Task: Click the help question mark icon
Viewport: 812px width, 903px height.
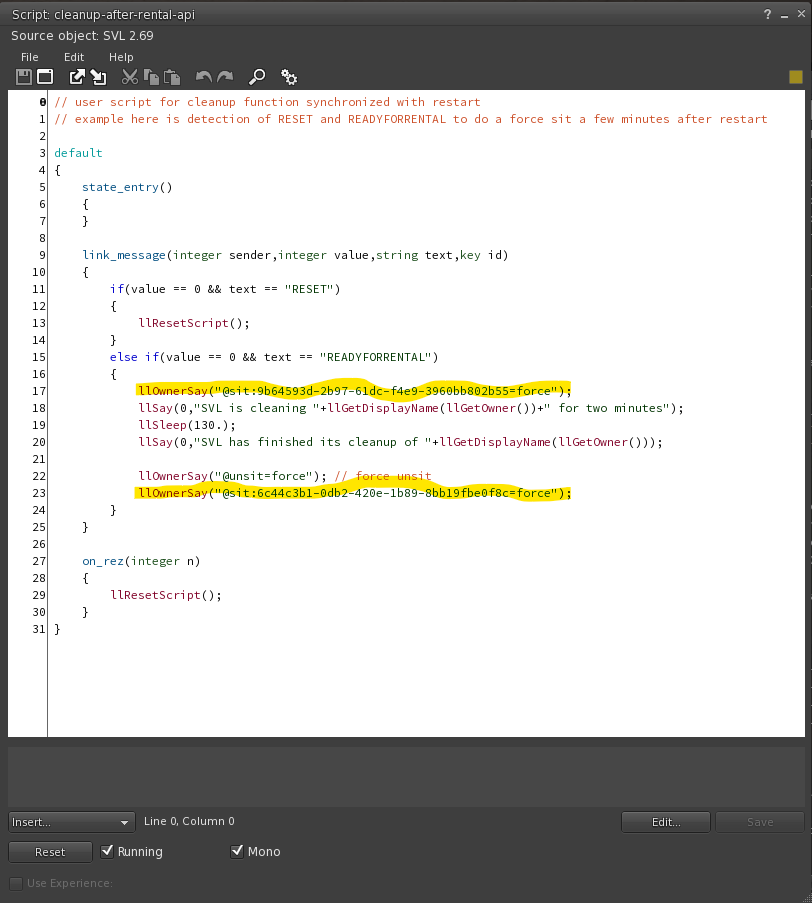Action: 768,14
